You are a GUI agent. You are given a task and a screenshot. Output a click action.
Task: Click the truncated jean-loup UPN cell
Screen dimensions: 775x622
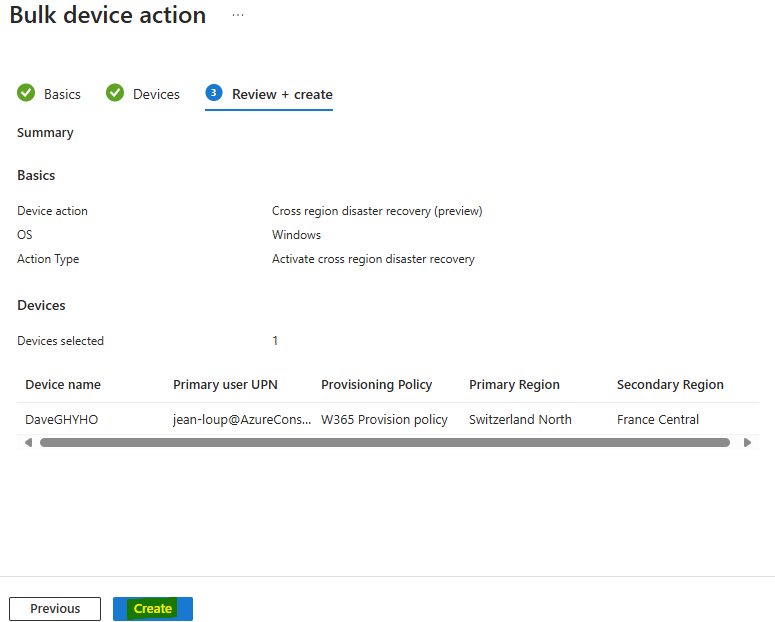click(242, 419)
